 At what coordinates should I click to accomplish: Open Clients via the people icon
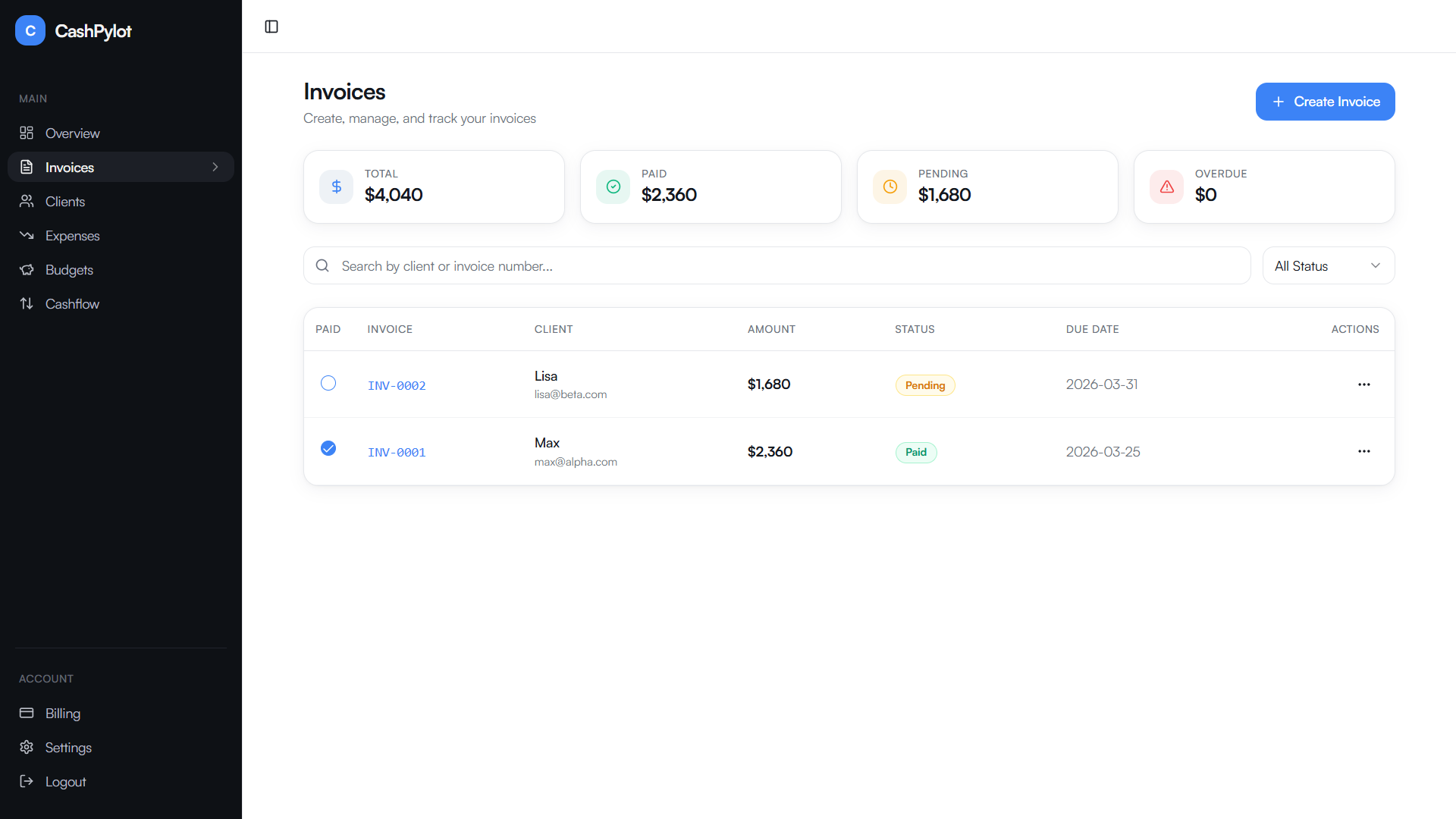coord(27,201)
